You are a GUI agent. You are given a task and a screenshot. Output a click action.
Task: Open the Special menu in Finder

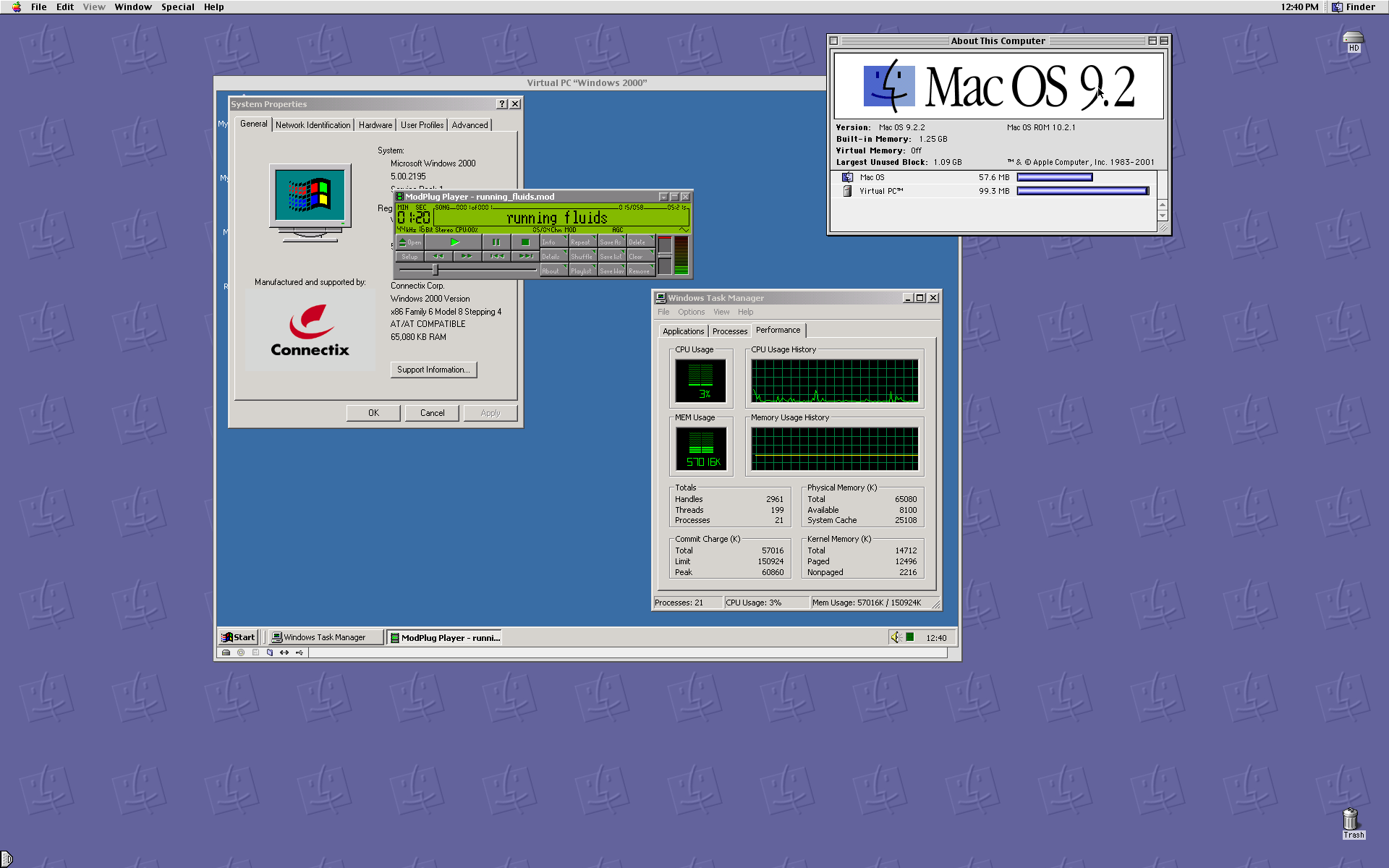click(177, 7)
